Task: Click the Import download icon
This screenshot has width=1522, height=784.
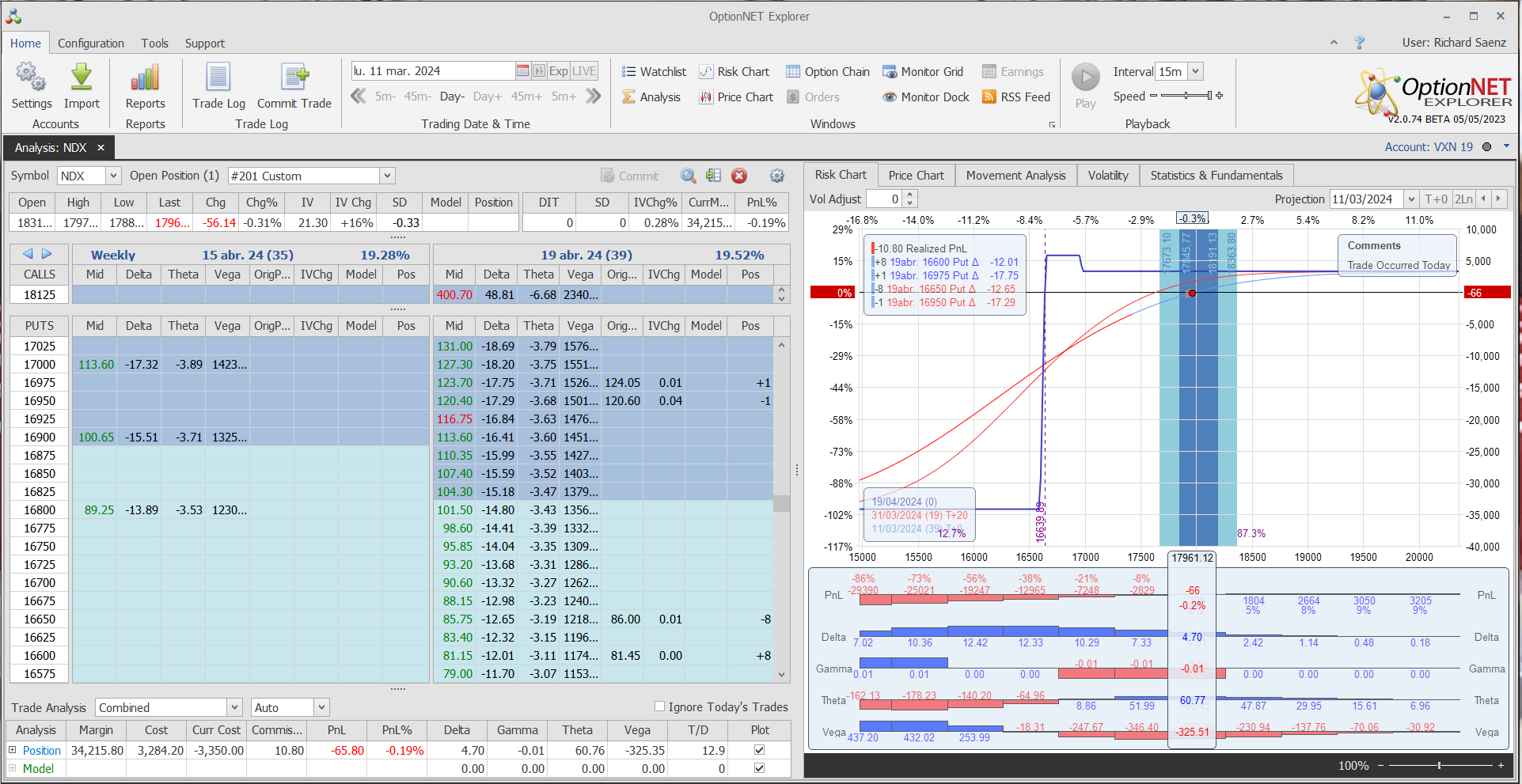Action: pos(82,78)
